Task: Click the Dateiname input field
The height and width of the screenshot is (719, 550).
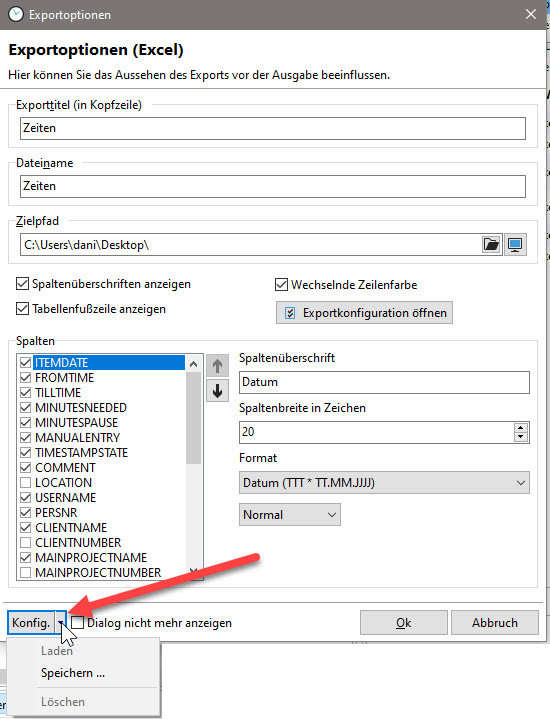Action: point(273,186)
